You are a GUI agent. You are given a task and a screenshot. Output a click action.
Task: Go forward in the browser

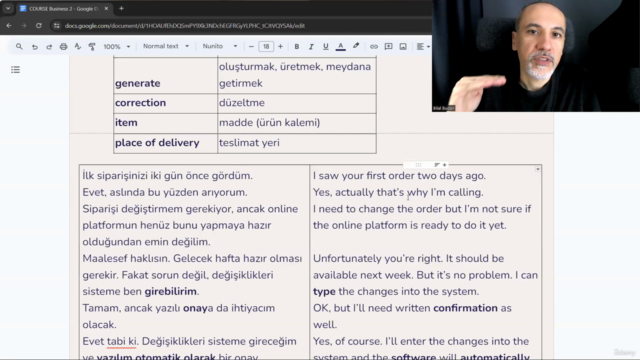[x=24, y=25]
